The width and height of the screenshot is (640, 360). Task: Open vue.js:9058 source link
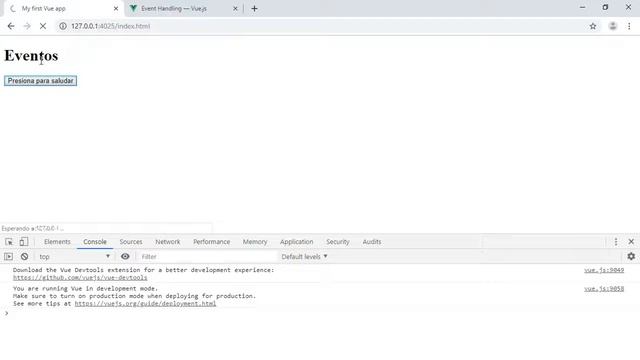pos(604,289)
